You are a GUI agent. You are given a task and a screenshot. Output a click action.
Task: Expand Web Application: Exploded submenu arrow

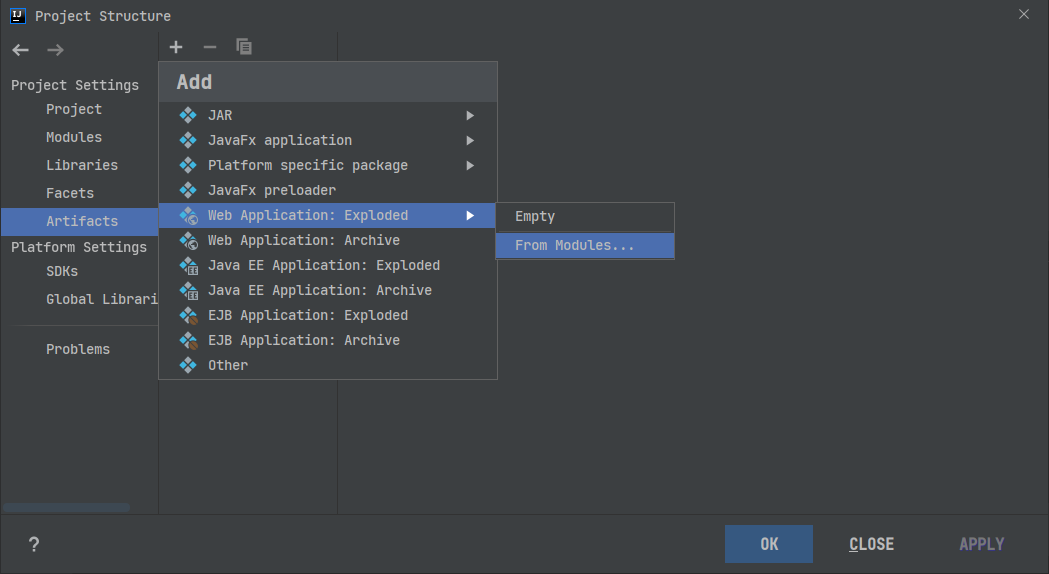click(470, 215)
